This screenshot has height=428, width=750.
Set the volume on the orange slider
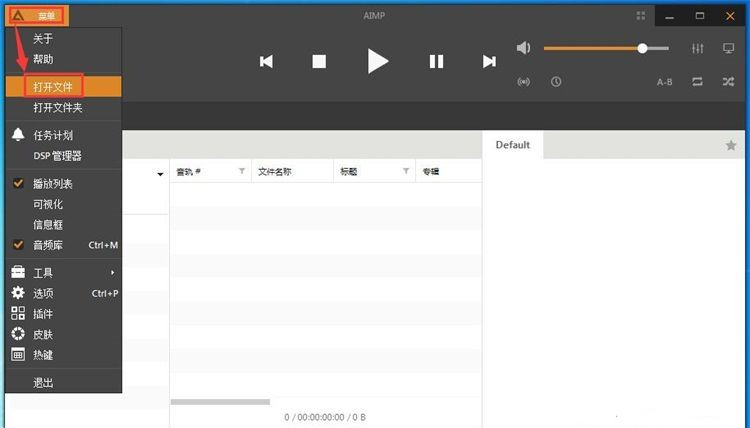click(606, 48)
